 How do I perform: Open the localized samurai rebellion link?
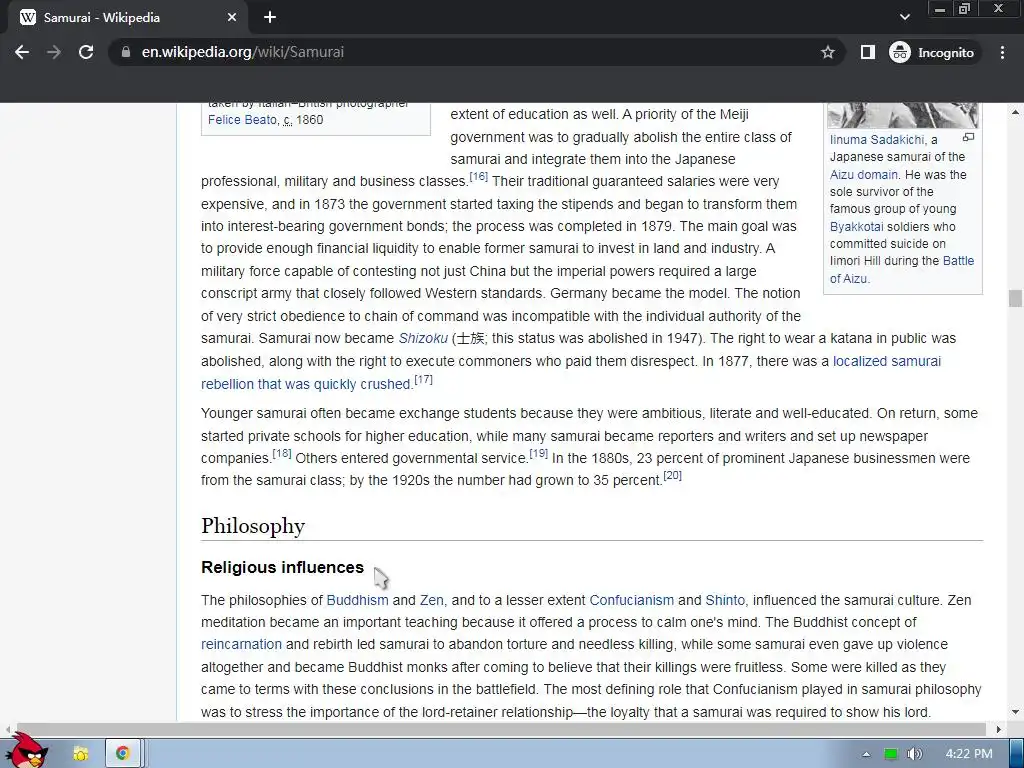click(x=887, y=361)
